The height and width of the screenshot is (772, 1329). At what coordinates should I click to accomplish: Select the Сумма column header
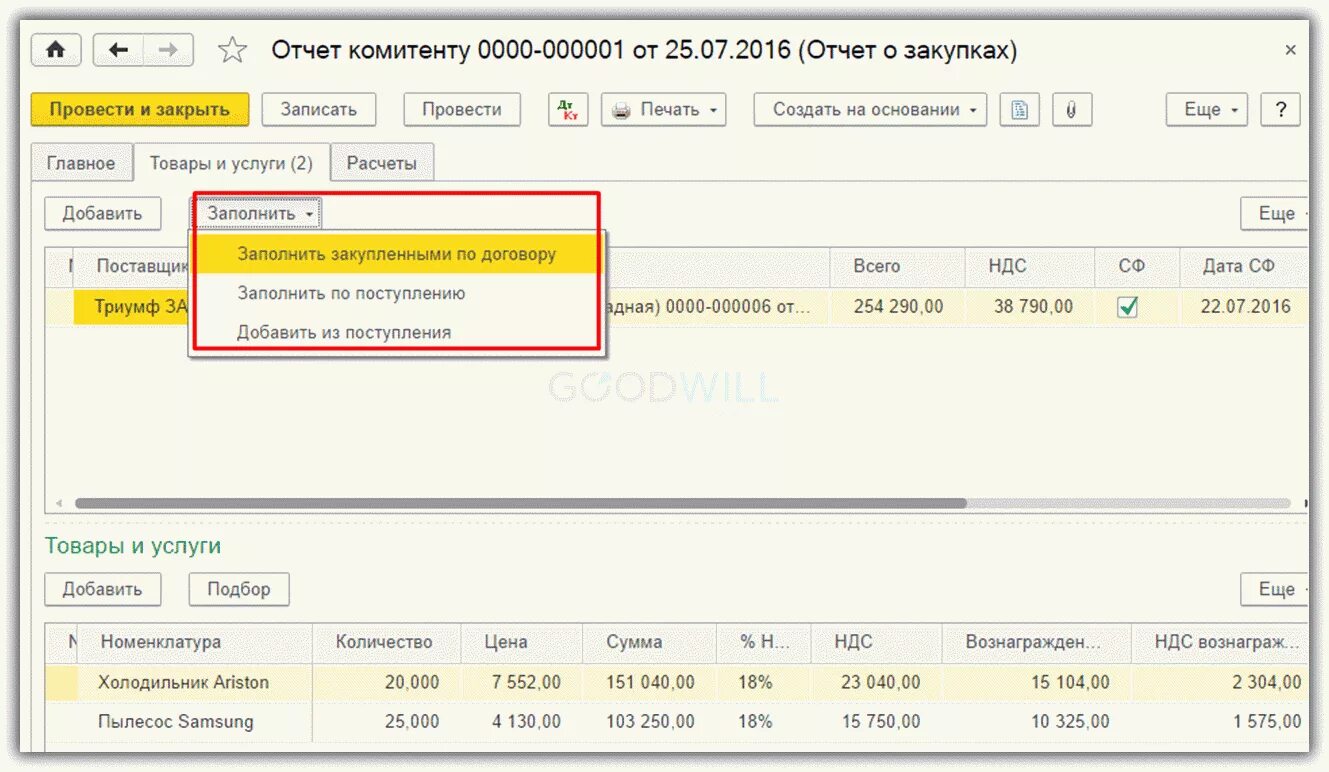[649, 643]
